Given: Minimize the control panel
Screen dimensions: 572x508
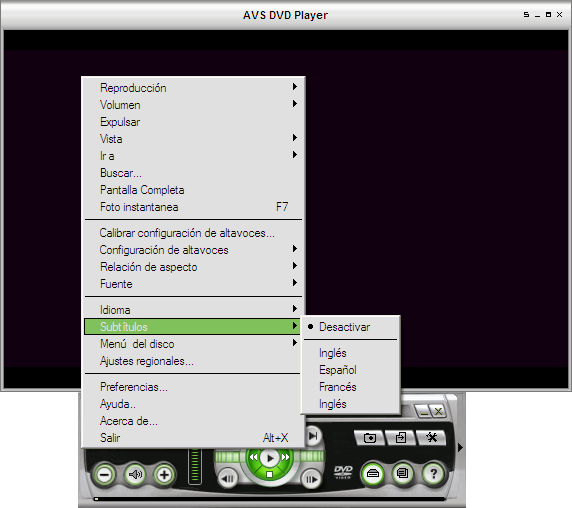Looking at the screenshot, I should (423, 411).
